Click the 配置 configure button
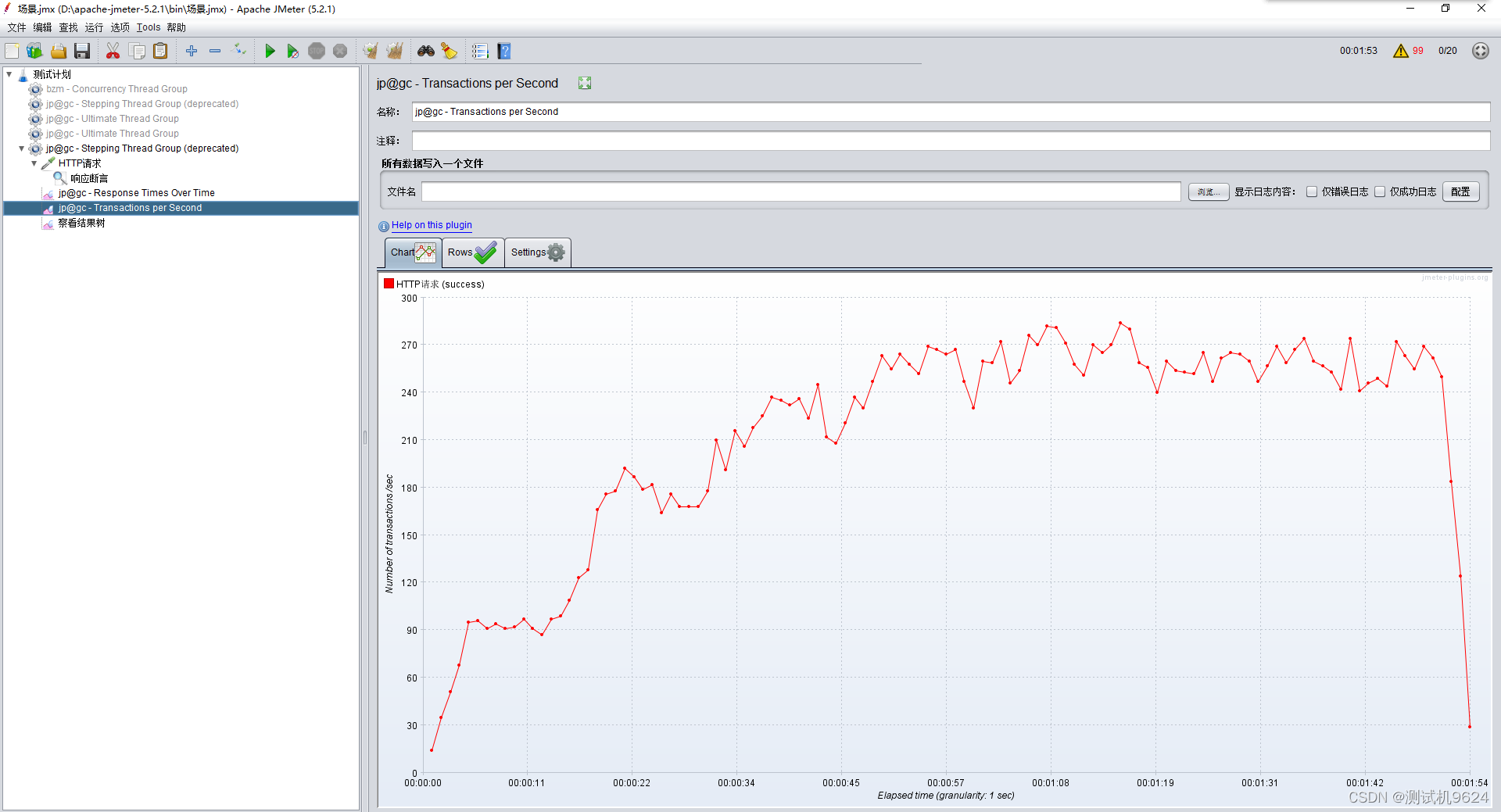Screen dimensions: 1501x812 pyautogui.click(x=1460, y=191)
